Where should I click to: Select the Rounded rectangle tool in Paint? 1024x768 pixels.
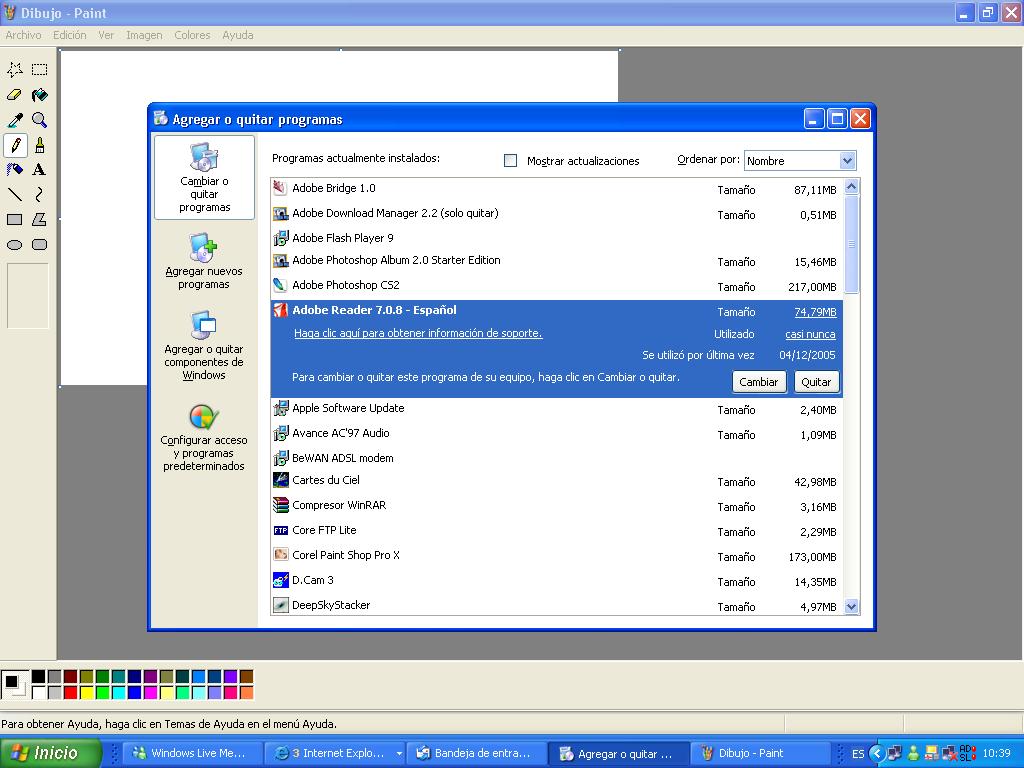pyautogui.click(x=40, y=245)
